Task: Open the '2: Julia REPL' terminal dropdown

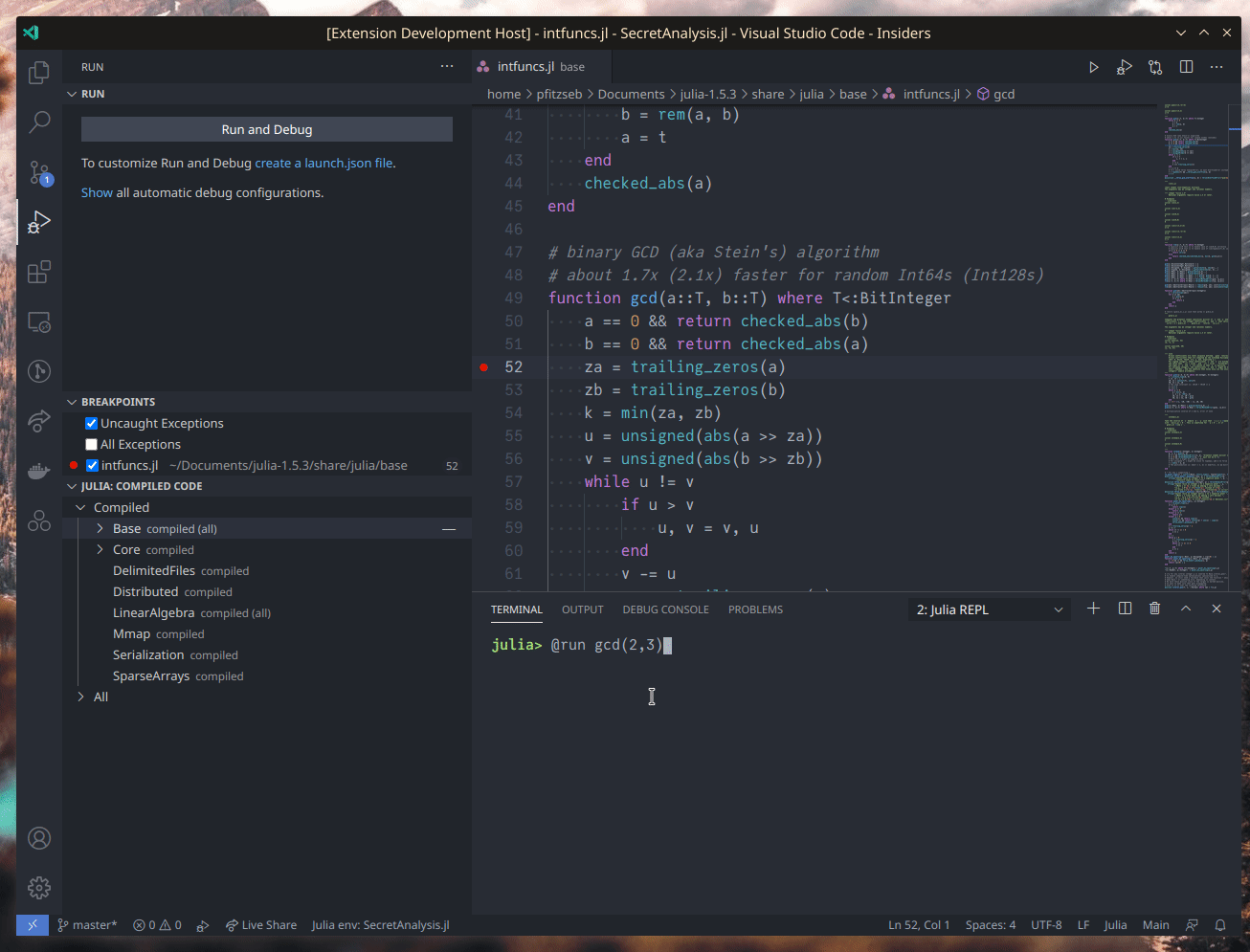Action: pos(989,609)
